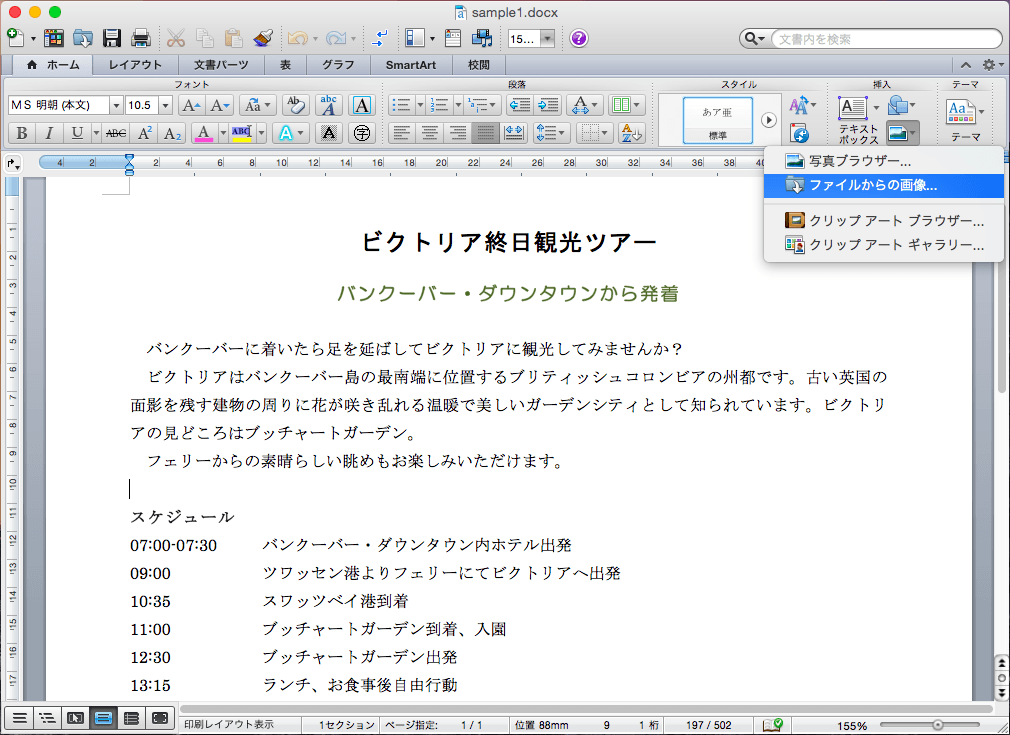Toggle Italic formatting
Screen dimensions: 1010x735
coord(49,133)
